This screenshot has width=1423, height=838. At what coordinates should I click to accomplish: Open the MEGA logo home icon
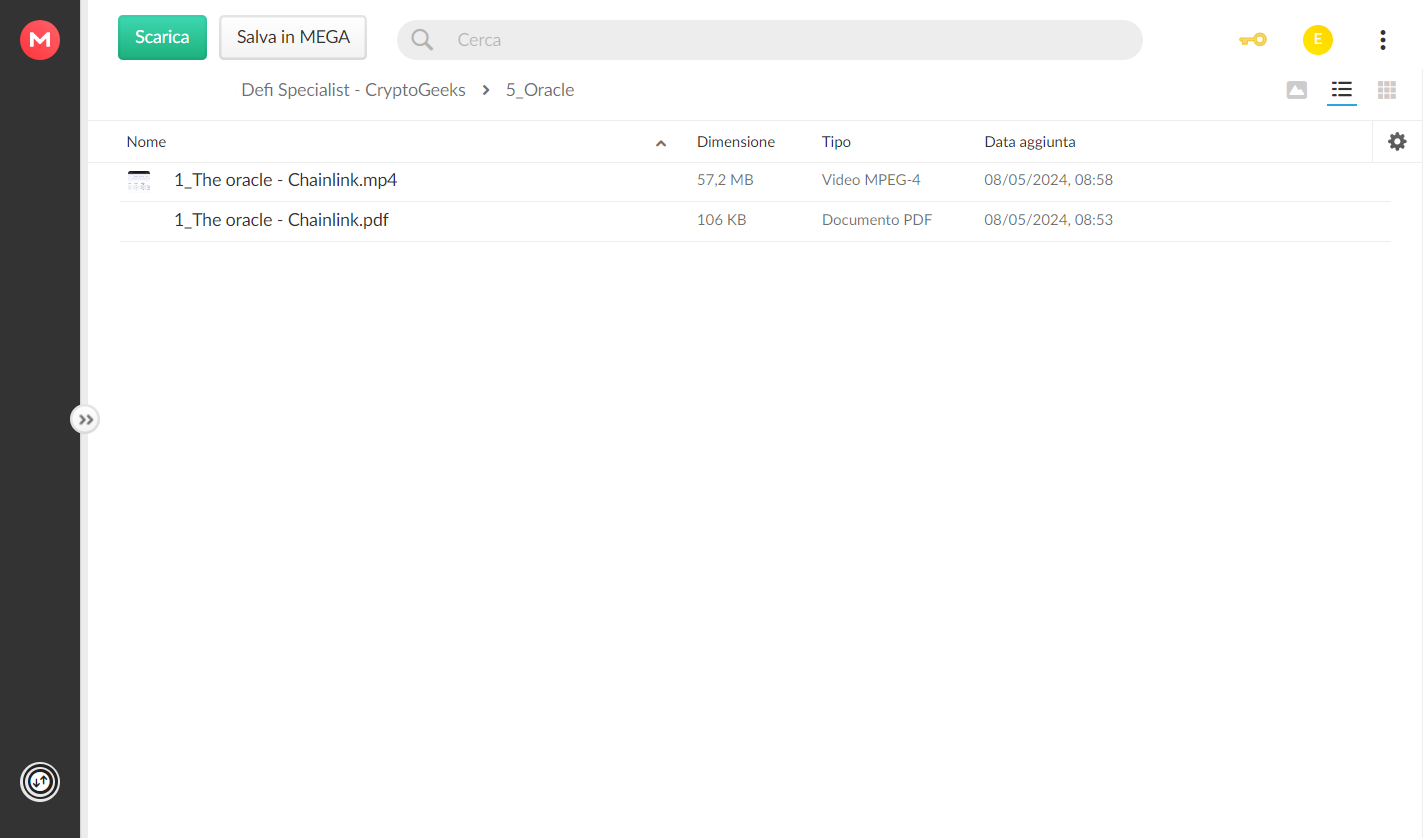point(40,40)
